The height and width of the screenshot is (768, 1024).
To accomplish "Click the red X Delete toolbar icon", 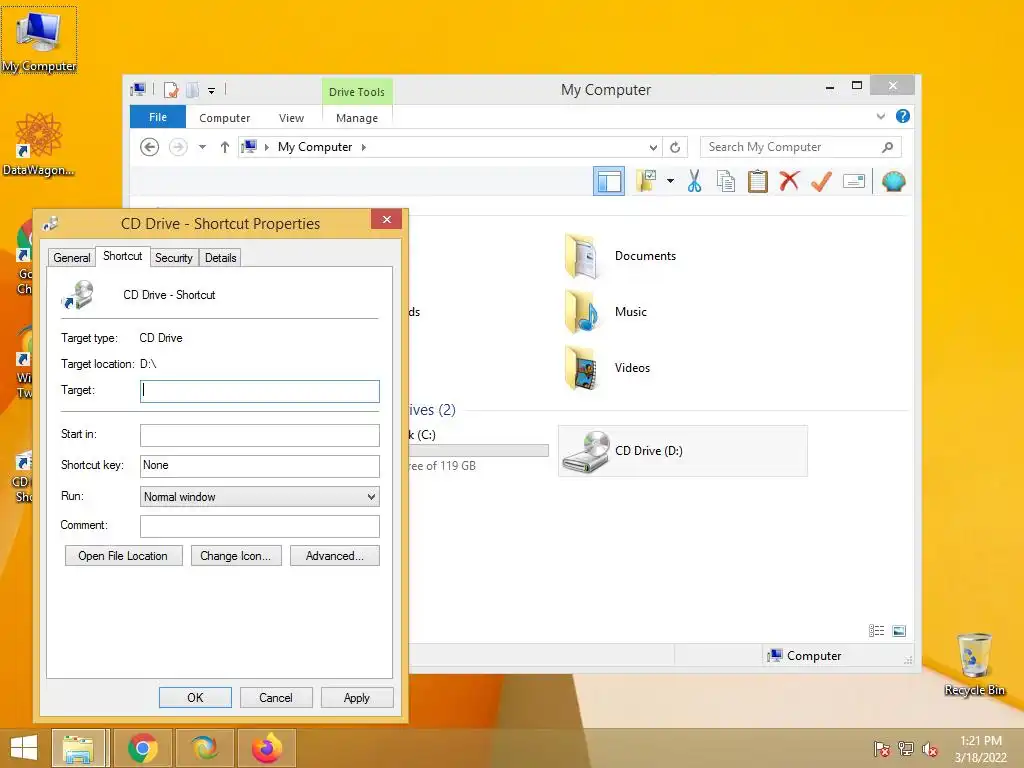I will [789, 181].
